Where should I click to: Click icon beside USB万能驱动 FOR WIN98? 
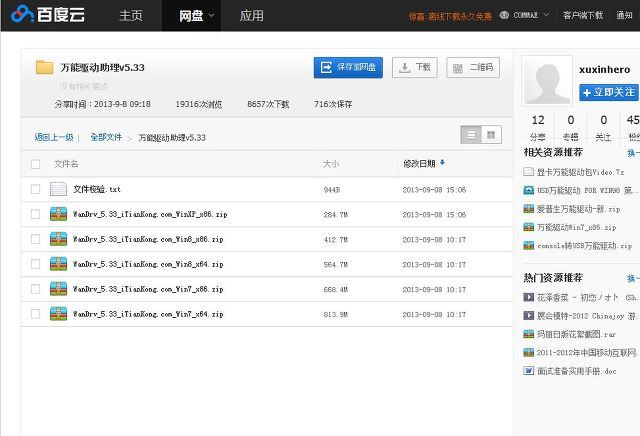[x=529, y=190]
